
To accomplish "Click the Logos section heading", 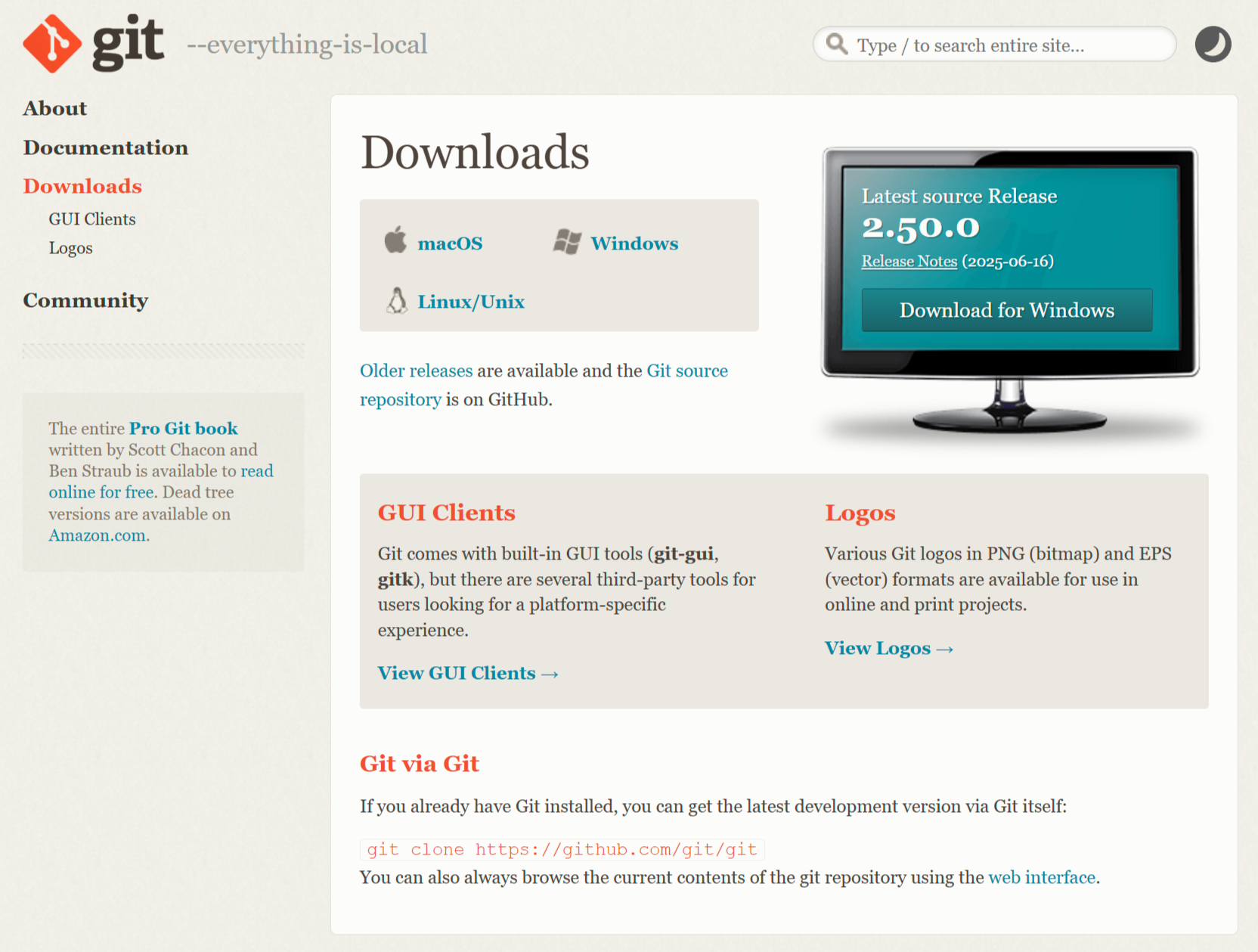I will (860, 513).
